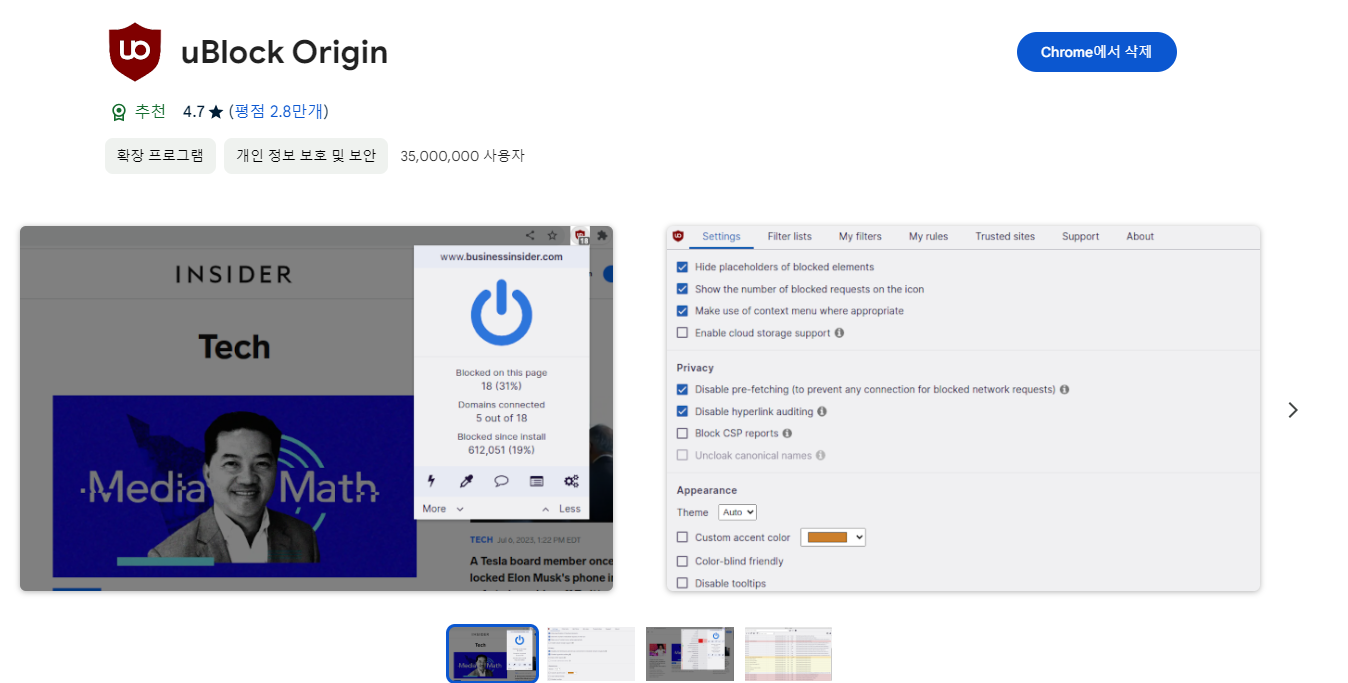This screenshot has width=1348, height=683.
Task: Click the 5 out of 18 domains text
Action: tap(501, 418)
